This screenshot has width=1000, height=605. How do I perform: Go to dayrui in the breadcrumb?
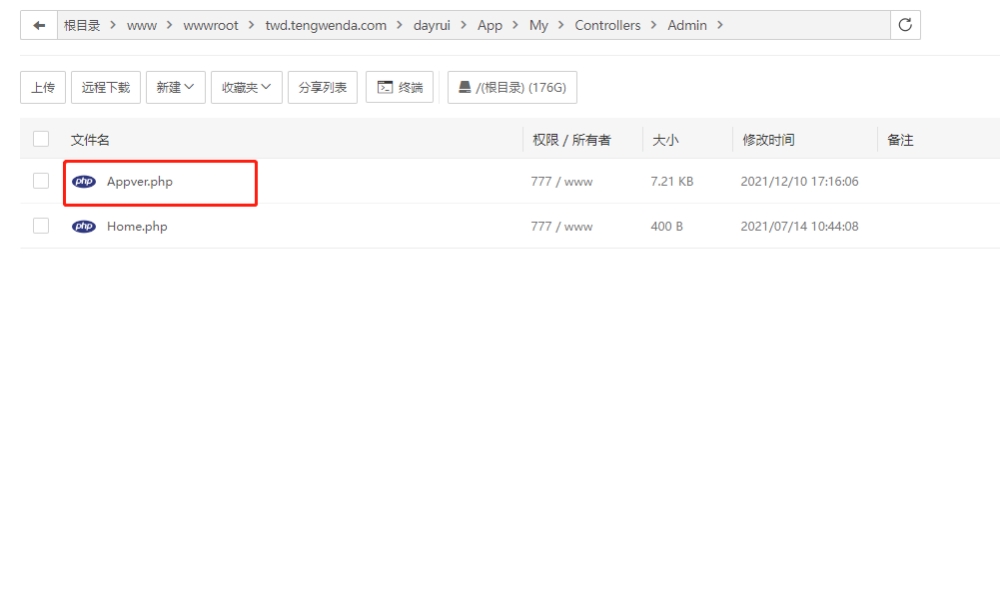pyautogui.click(x=432, y=26)
